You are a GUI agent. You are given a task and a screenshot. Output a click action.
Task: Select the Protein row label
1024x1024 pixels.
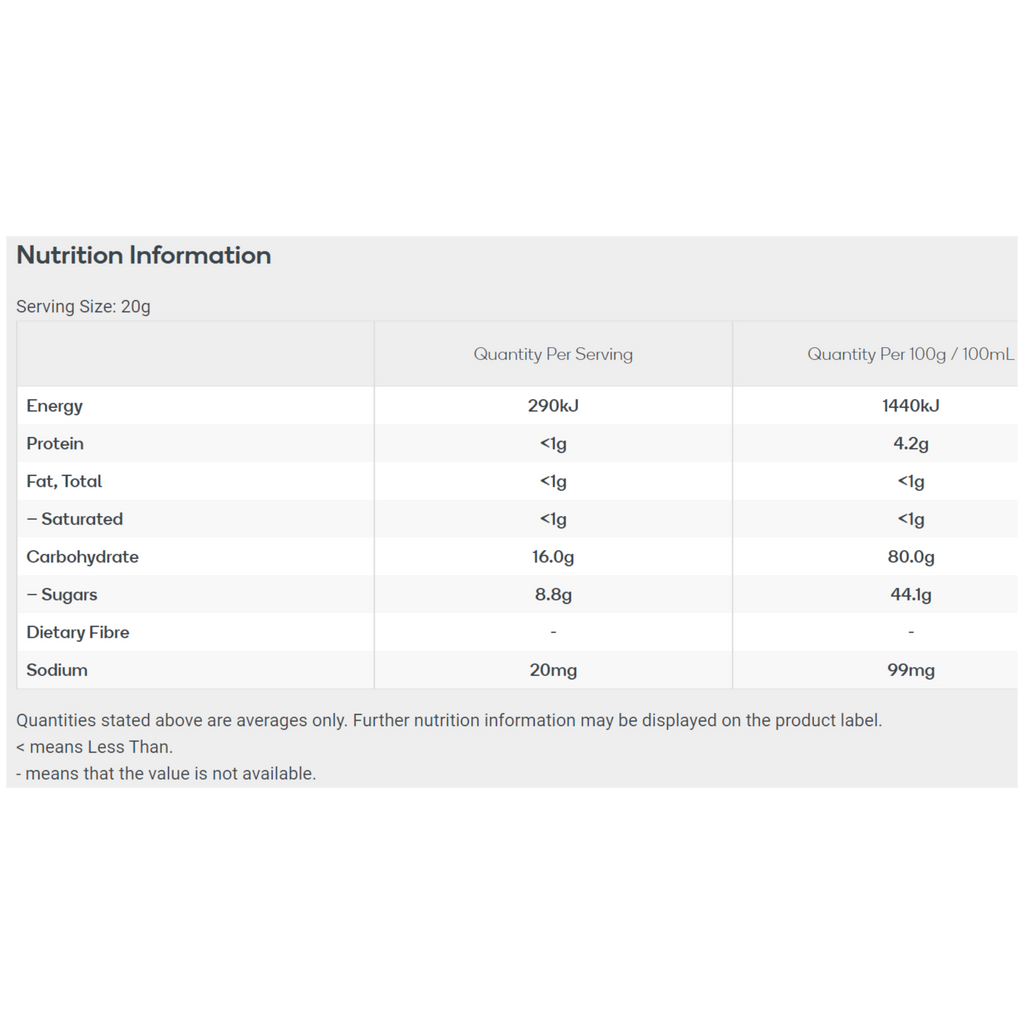[55, 444]
